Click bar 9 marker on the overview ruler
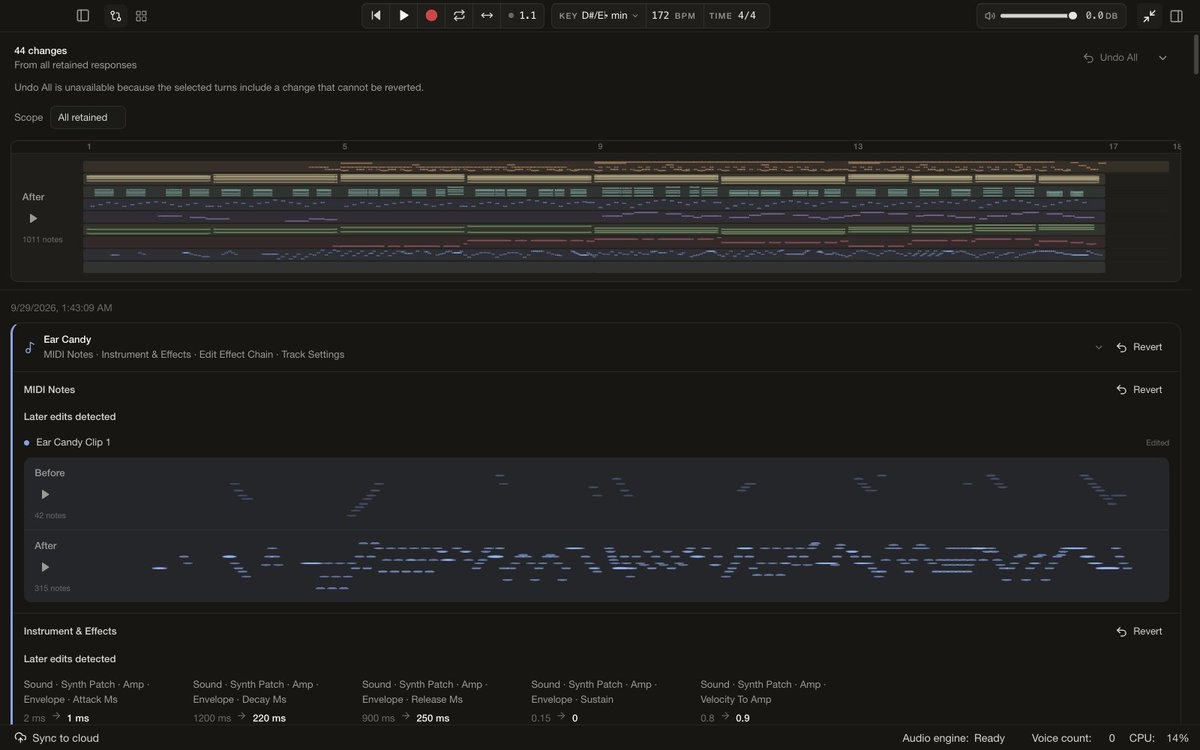Image resolution: width=1200 pixels, height=750 pixels. 600,147
